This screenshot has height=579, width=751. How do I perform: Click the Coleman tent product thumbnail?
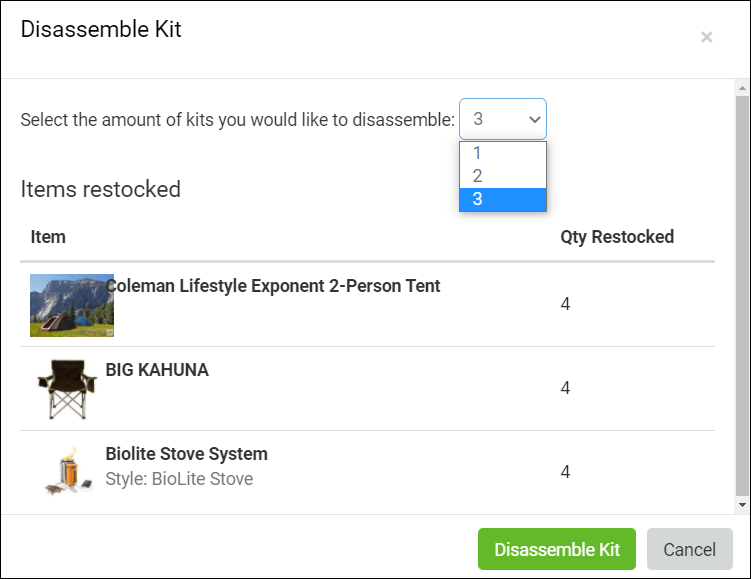71,305
